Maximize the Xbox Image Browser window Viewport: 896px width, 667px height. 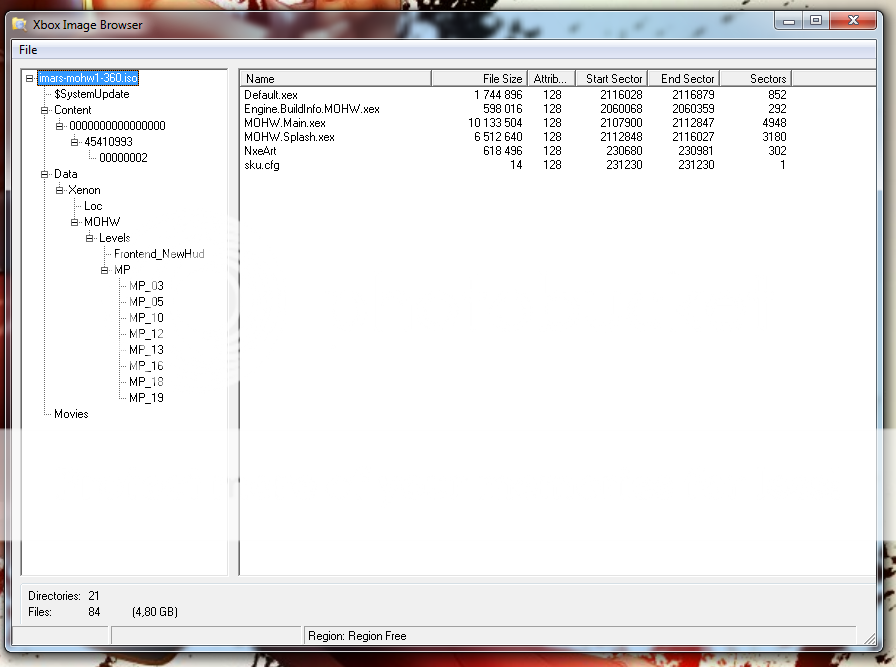[x=816, y=20]
